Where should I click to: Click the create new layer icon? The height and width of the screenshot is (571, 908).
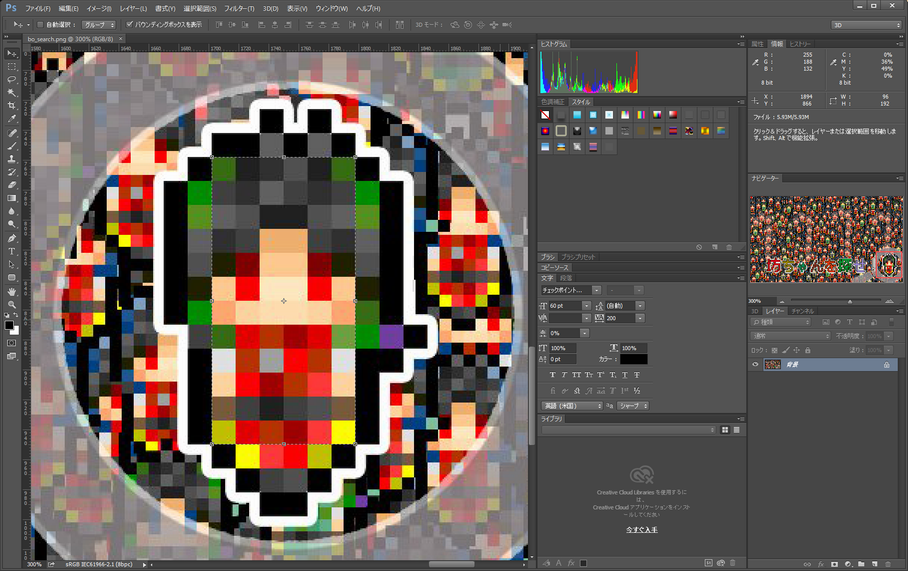874,563
